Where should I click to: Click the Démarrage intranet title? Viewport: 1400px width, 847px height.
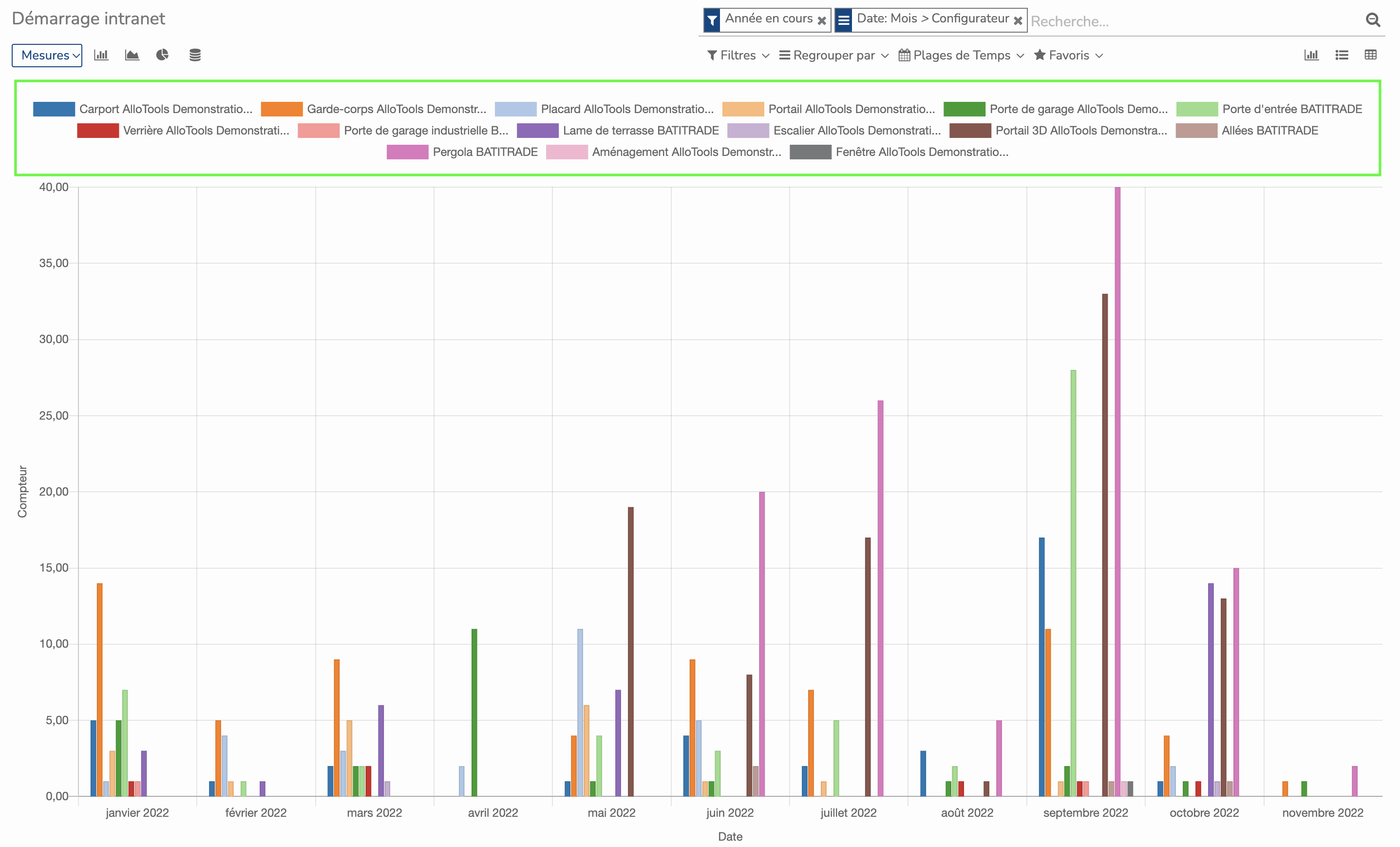point(89,19)
